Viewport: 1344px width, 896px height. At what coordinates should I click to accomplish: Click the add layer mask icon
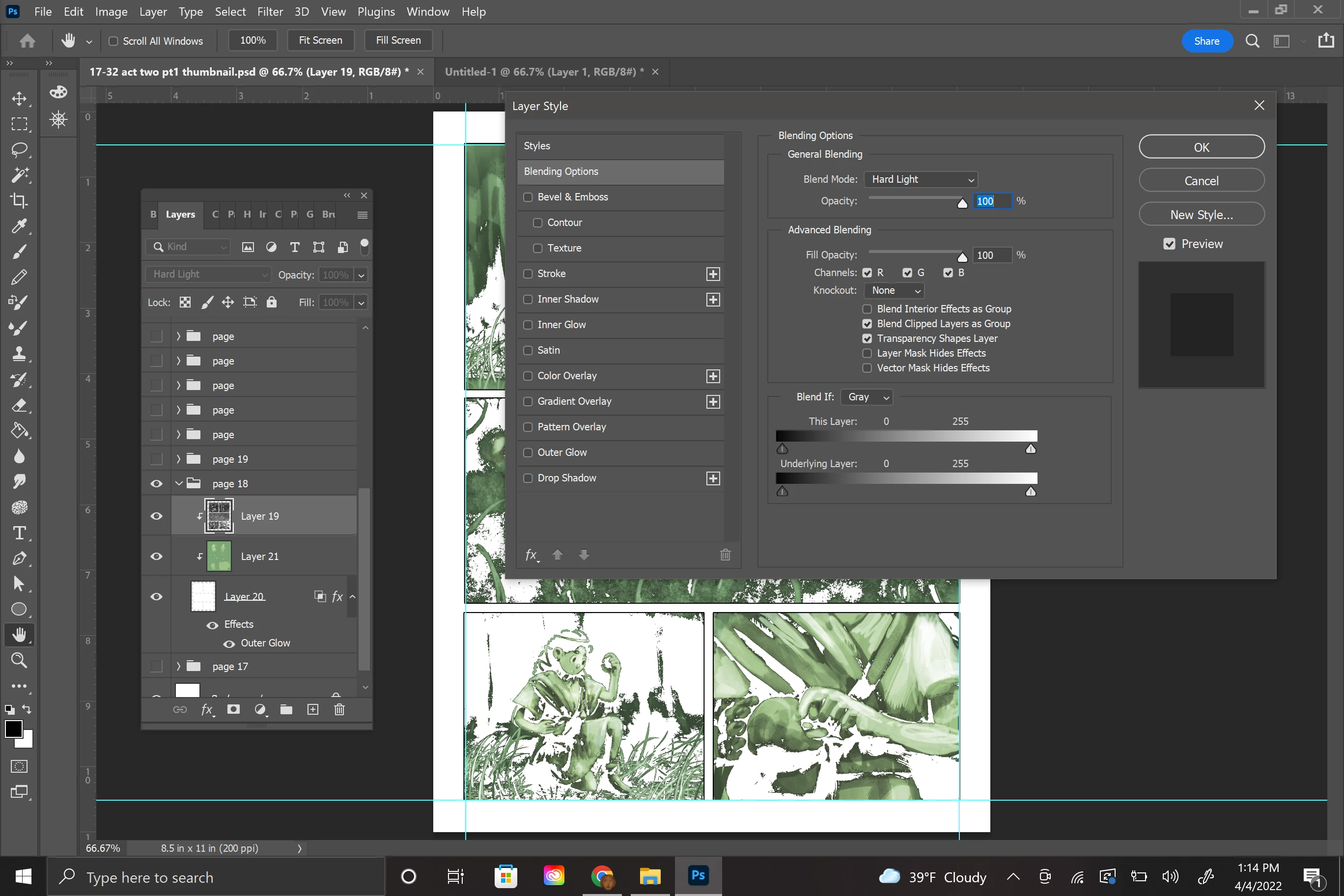[x=233, y=710]
